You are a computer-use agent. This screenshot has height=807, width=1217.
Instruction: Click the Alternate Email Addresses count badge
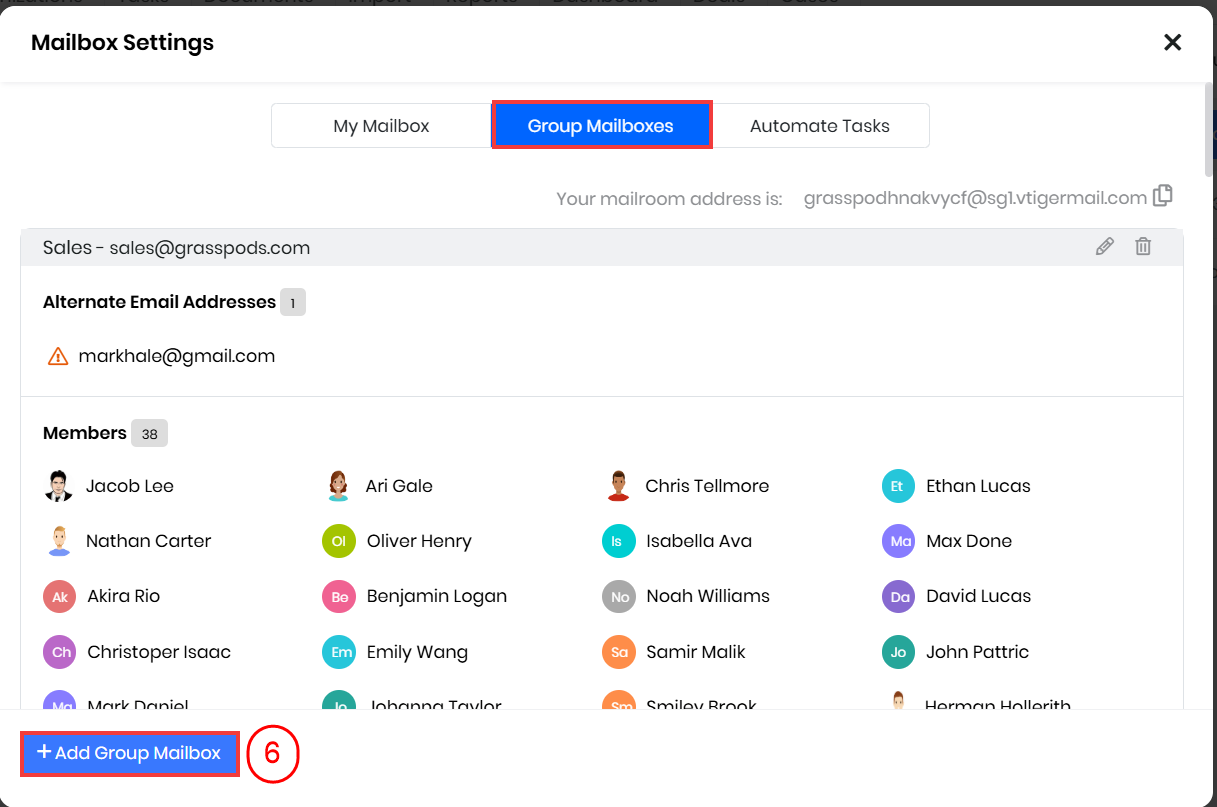point(292,302)
